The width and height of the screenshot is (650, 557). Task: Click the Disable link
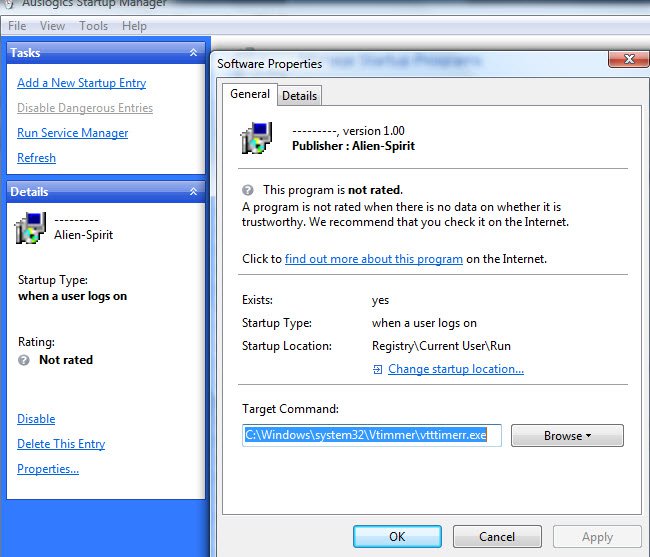tap(36, 419)
